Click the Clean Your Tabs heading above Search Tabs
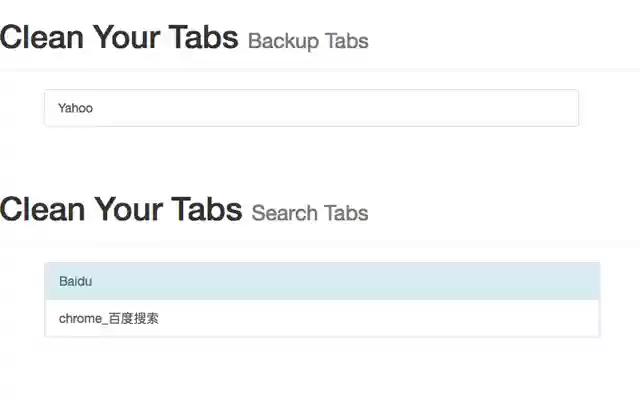Screen dimensions: 640x400 click(x=121, y=209)
